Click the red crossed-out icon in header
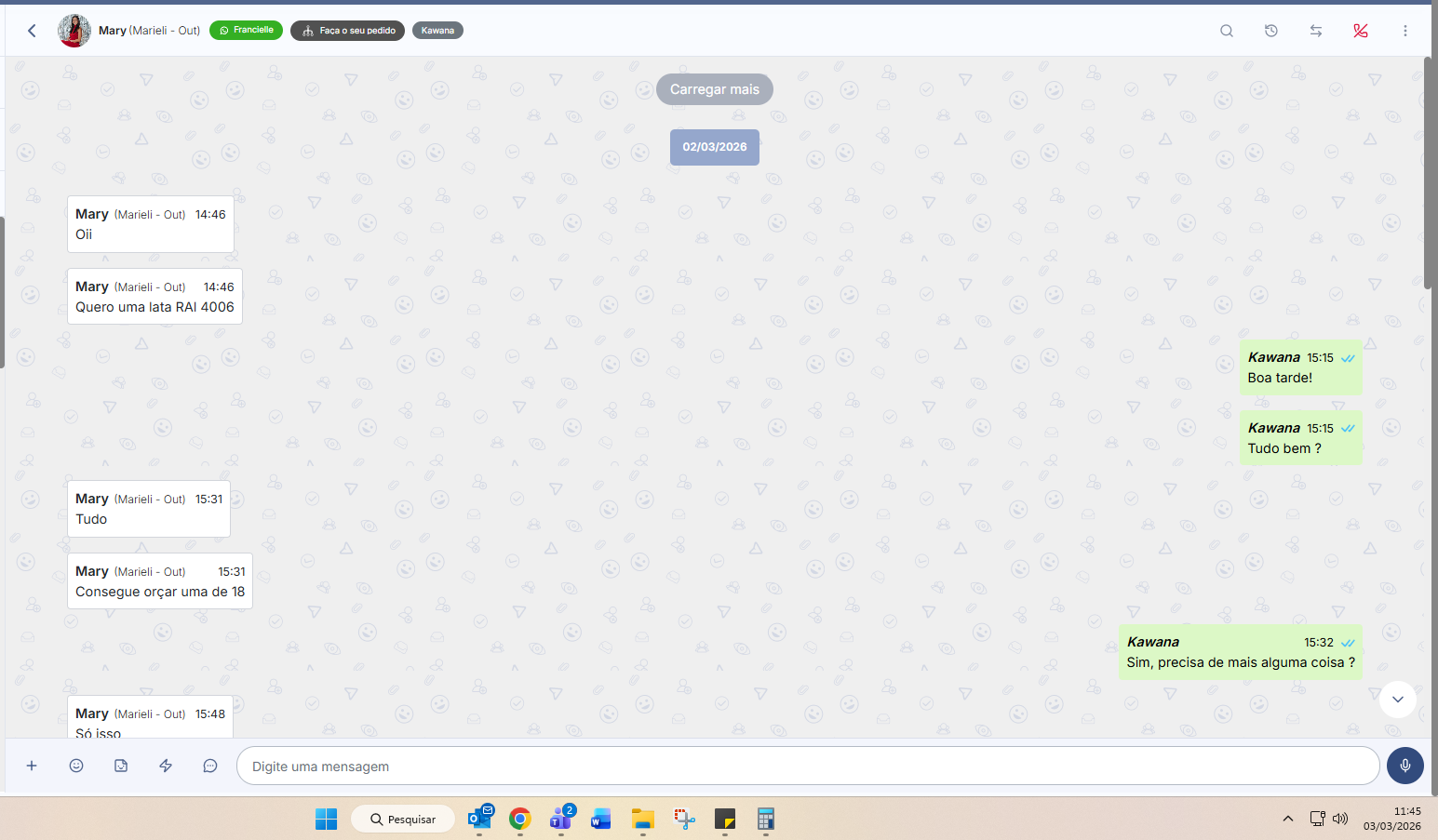This screenshot has width=1438, height=840. coord(1361,31)
